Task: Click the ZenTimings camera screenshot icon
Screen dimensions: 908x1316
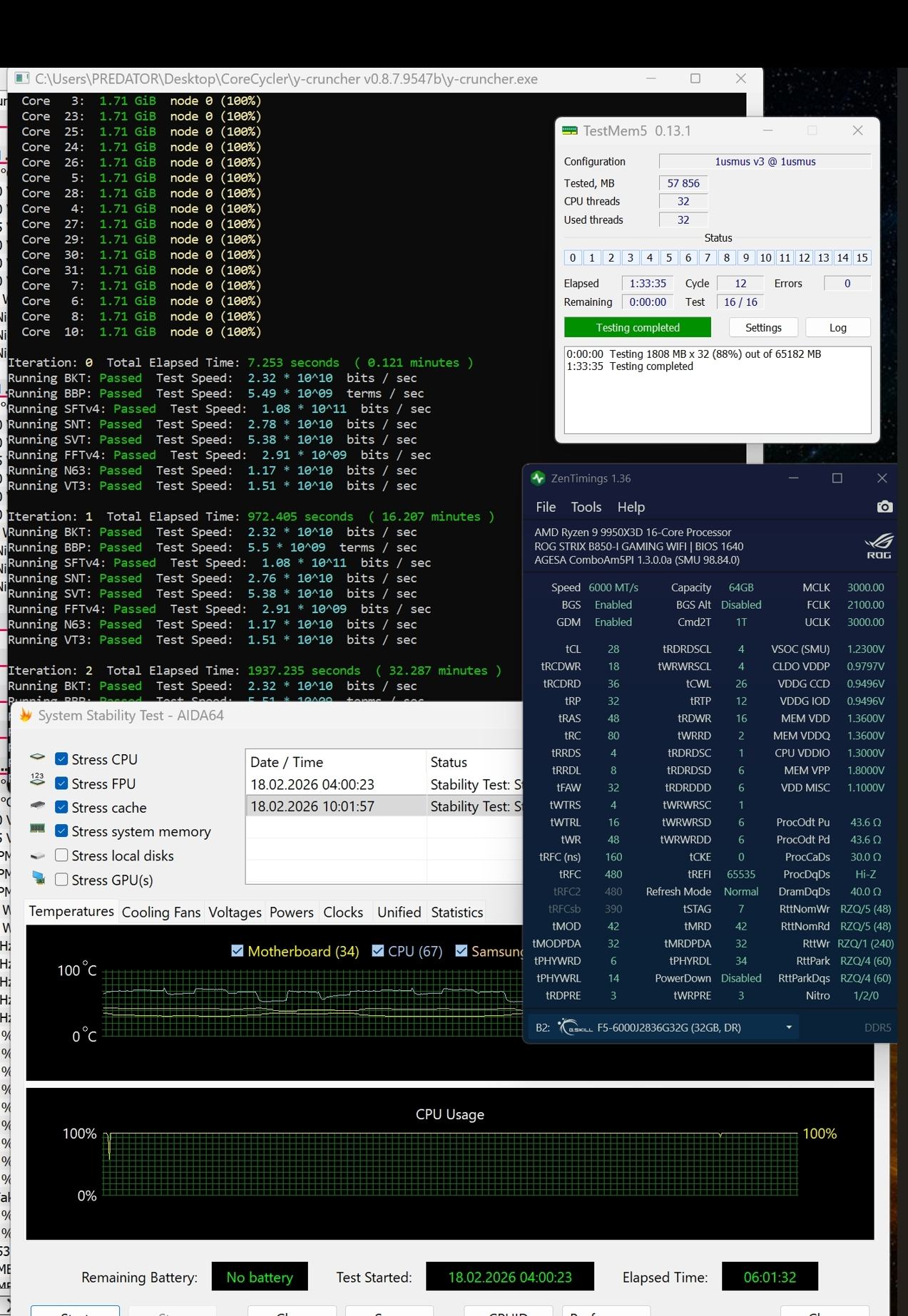Action: [884, 507]
